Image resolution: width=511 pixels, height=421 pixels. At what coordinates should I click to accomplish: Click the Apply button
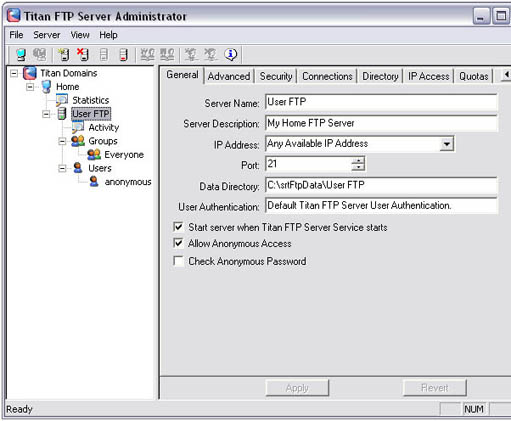[x=297, y=388]
